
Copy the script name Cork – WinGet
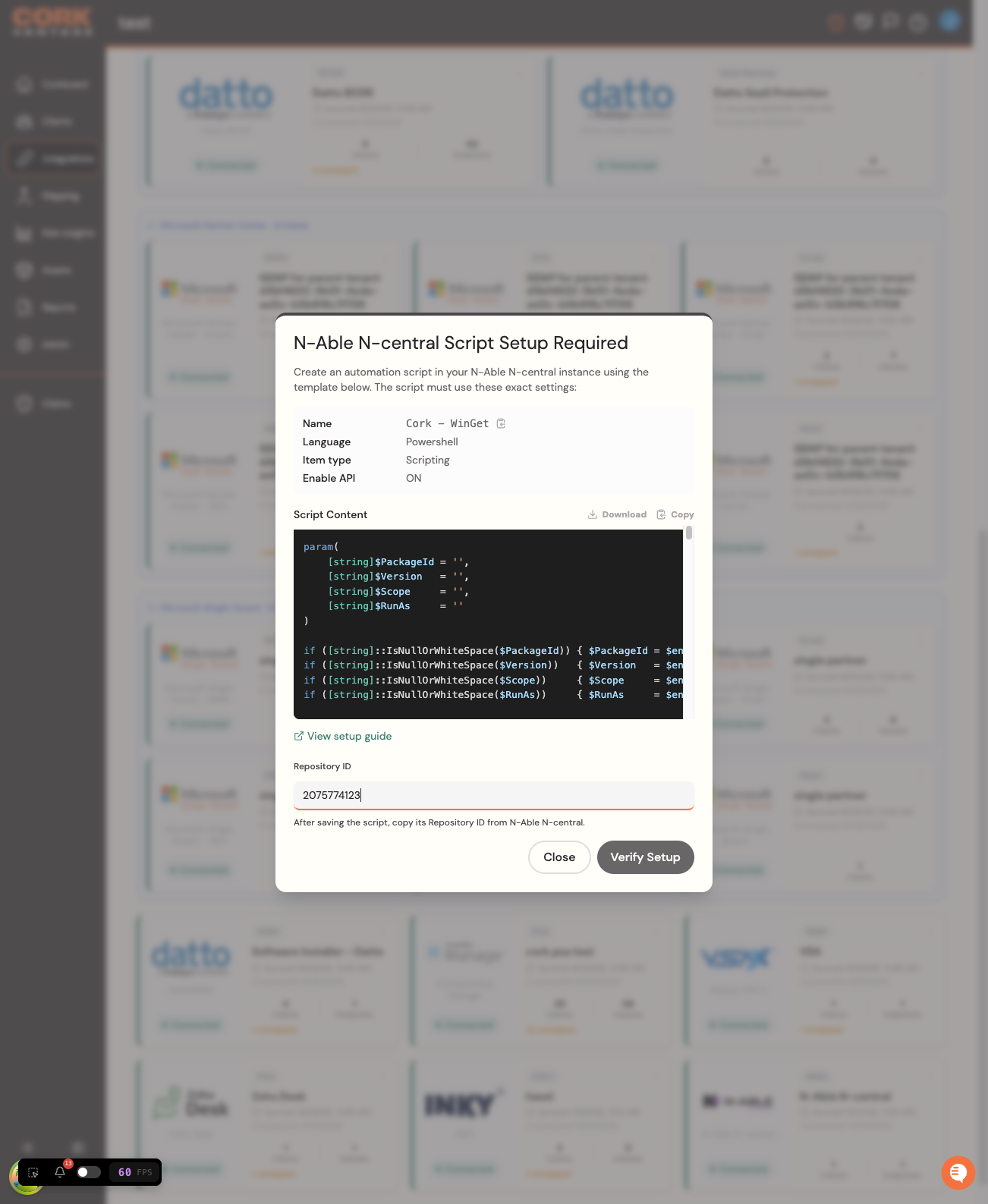pos(501,423)
